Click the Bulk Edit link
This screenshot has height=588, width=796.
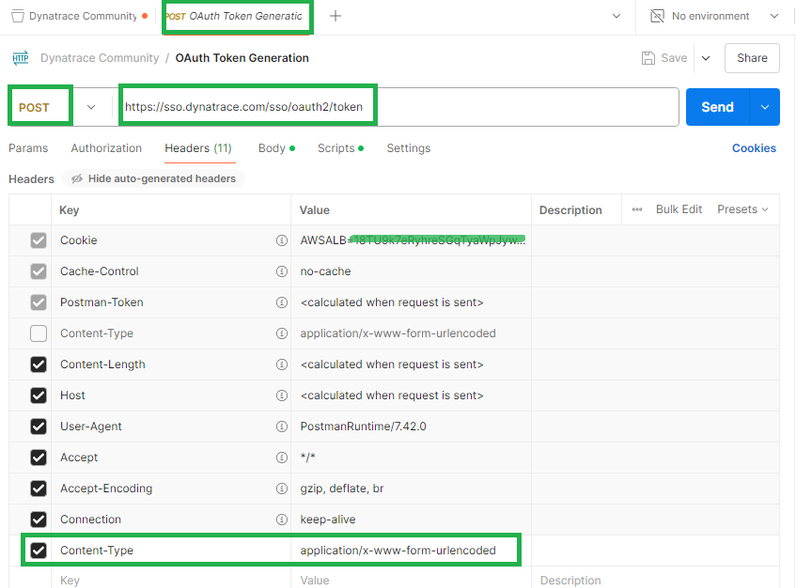[679, 210]
